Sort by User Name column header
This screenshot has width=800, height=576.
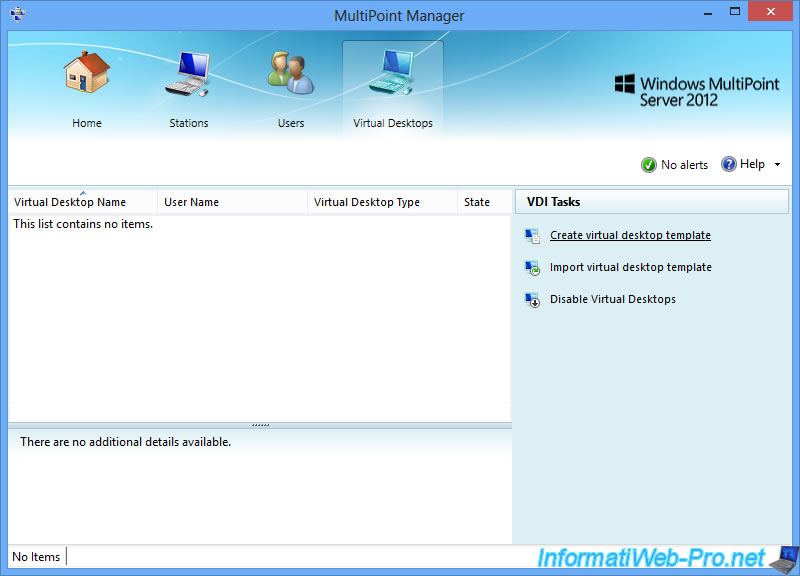232,202
